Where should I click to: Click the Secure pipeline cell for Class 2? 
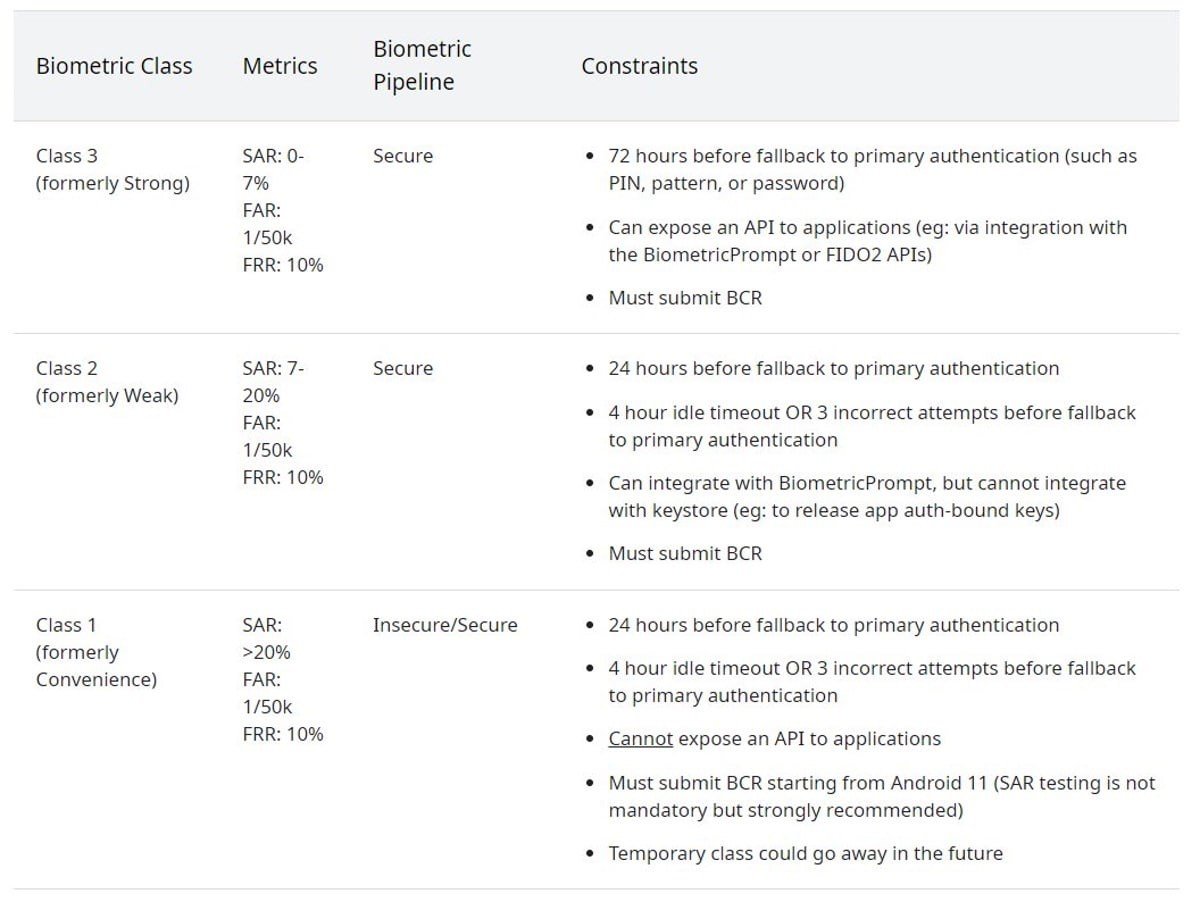coord(403,368)
